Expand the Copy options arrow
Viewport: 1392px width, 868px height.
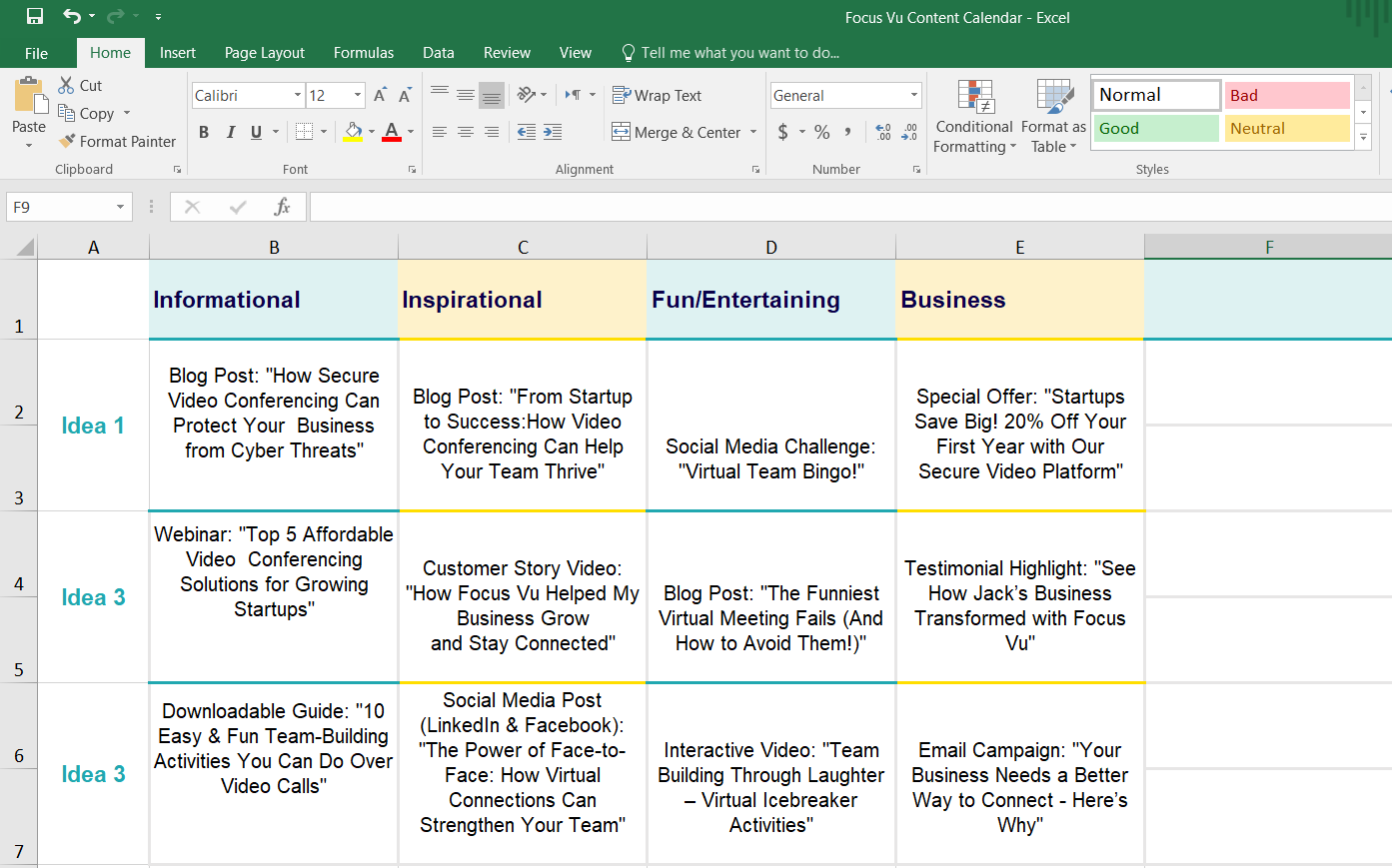coord(127,114)
